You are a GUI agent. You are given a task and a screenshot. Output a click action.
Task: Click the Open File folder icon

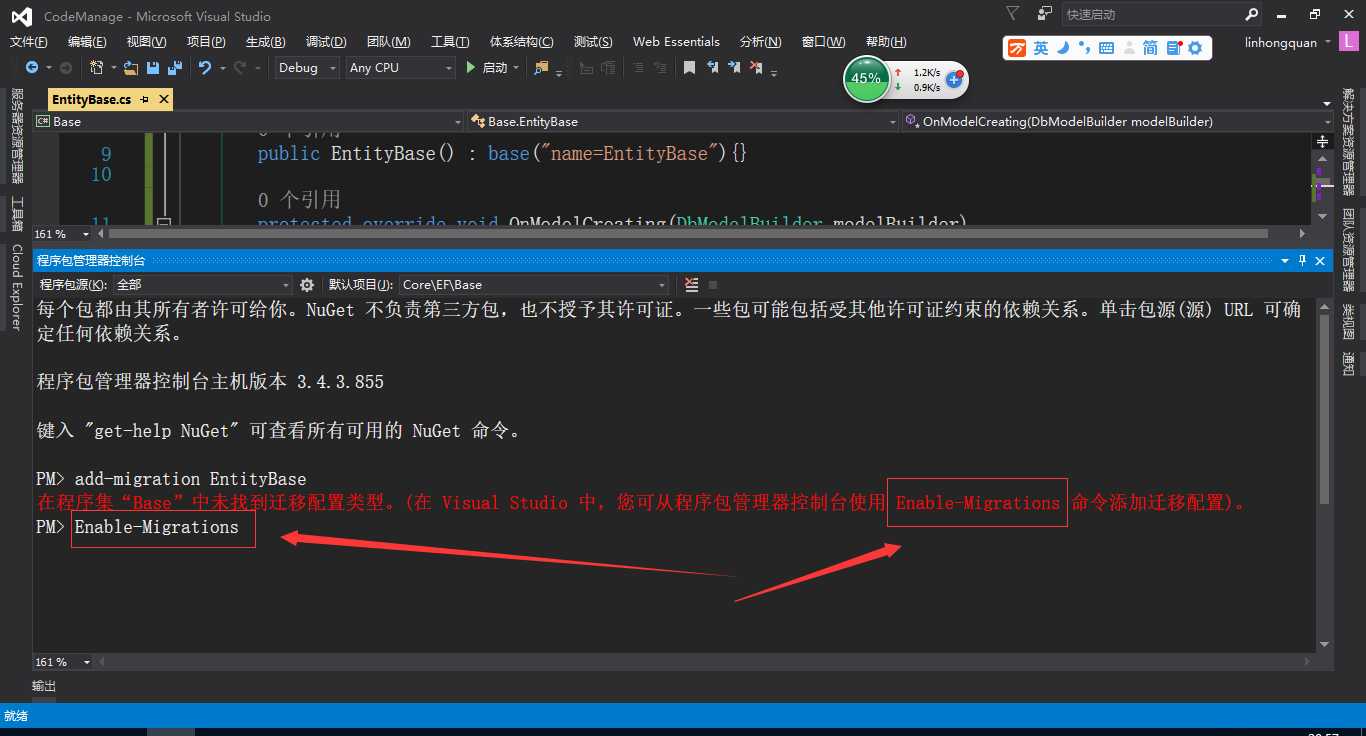132,68
